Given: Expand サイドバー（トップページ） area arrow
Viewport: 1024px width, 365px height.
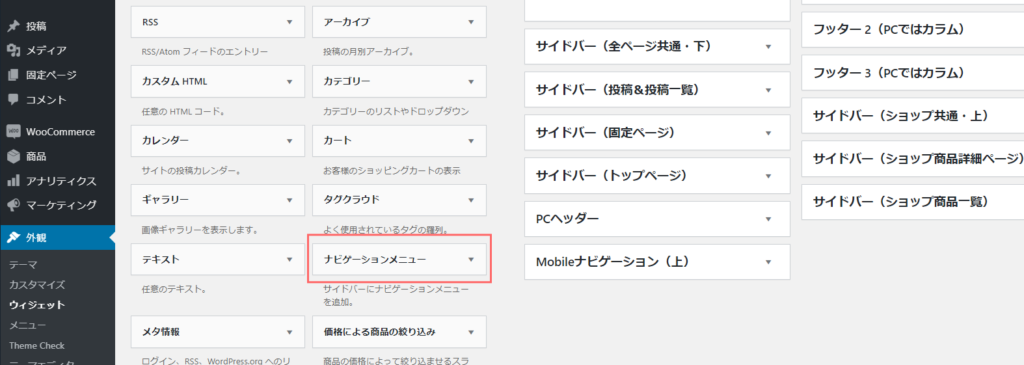Looking at the screenshot, I should pyautogui.click(x=769, y=176).
